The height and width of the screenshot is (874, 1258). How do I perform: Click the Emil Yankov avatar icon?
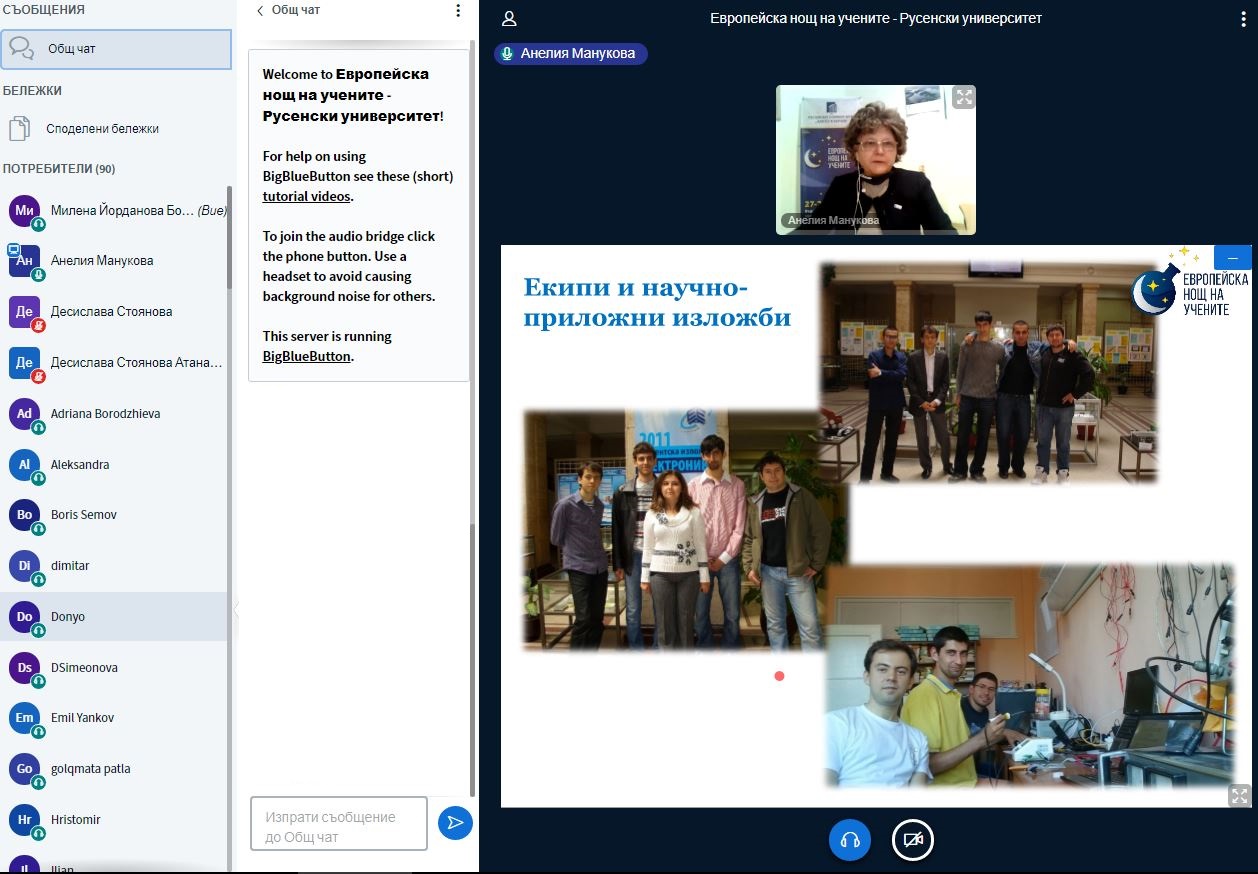pos(24,718)
